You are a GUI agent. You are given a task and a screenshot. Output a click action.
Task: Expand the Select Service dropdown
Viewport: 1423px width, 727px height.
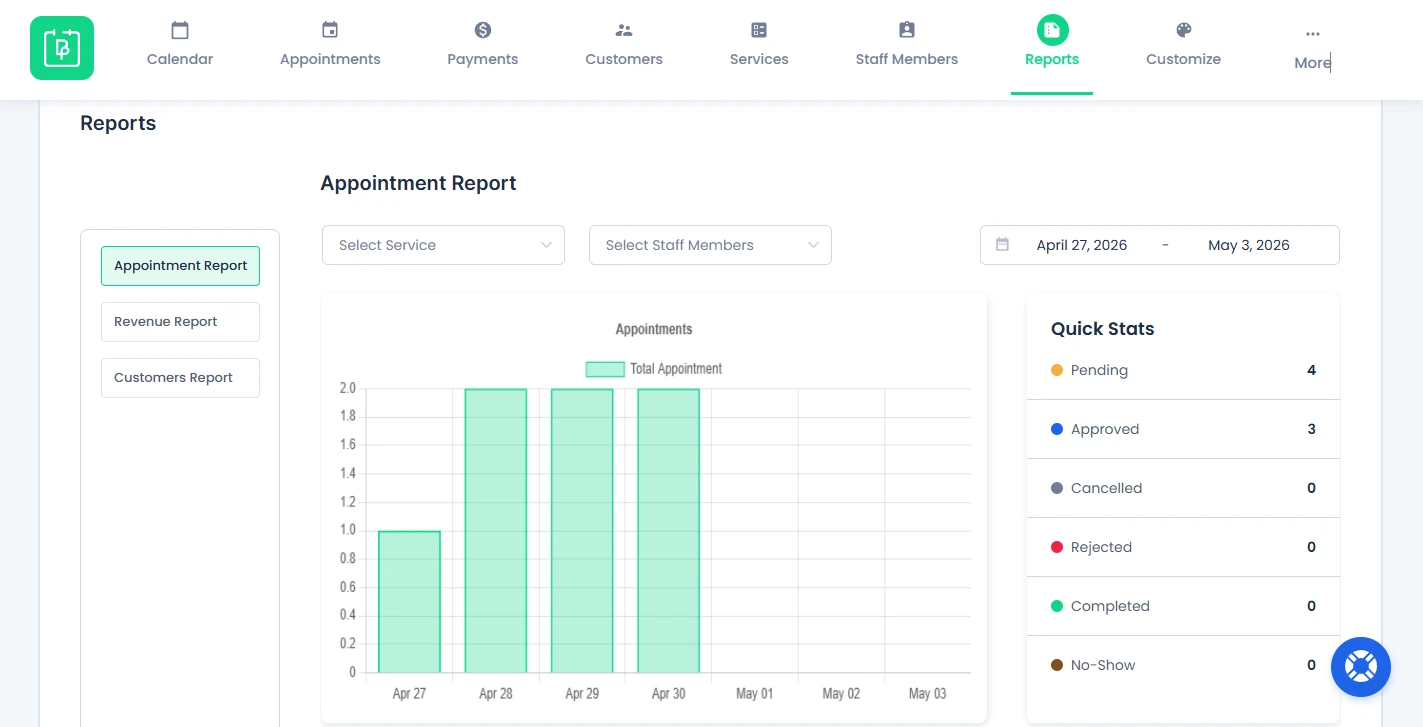[x=443, y=245]
